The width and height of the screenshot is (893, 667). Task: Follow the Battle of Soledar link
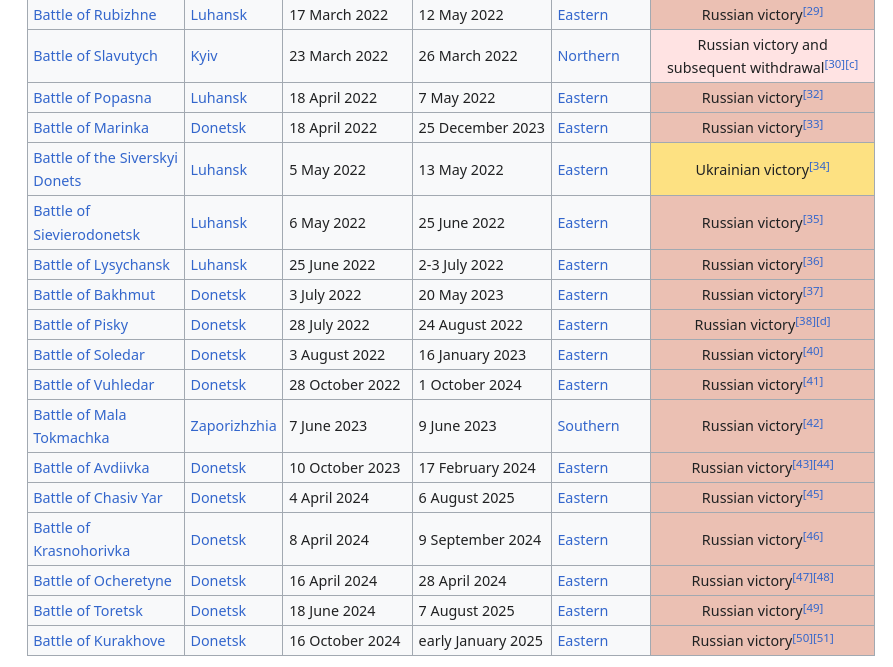click(89, 355)
